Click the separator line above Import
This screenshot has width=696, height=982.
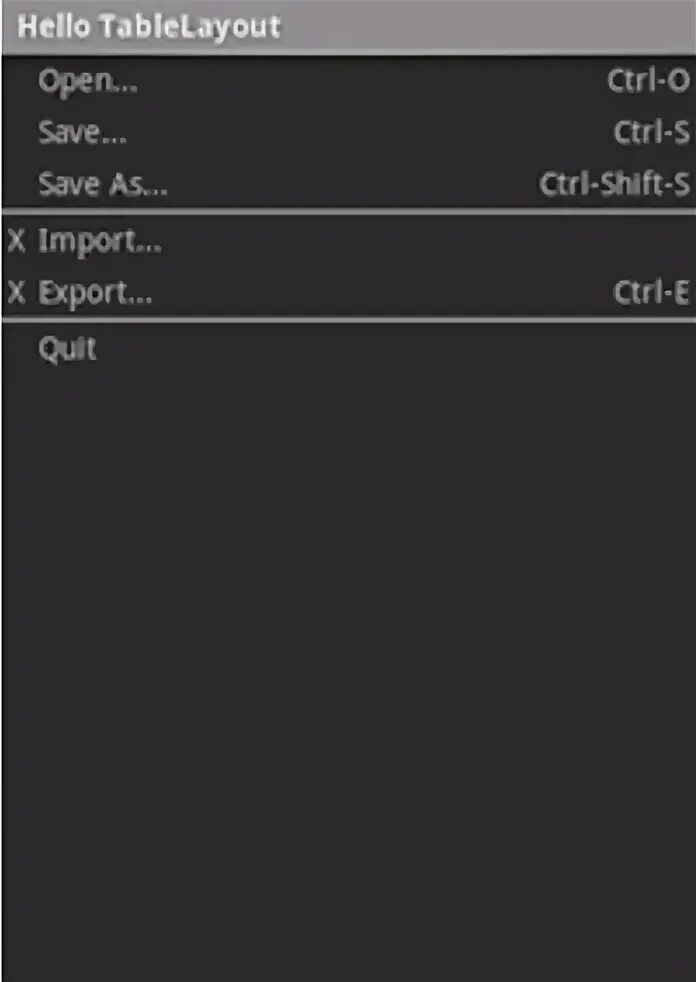point(348,211)
